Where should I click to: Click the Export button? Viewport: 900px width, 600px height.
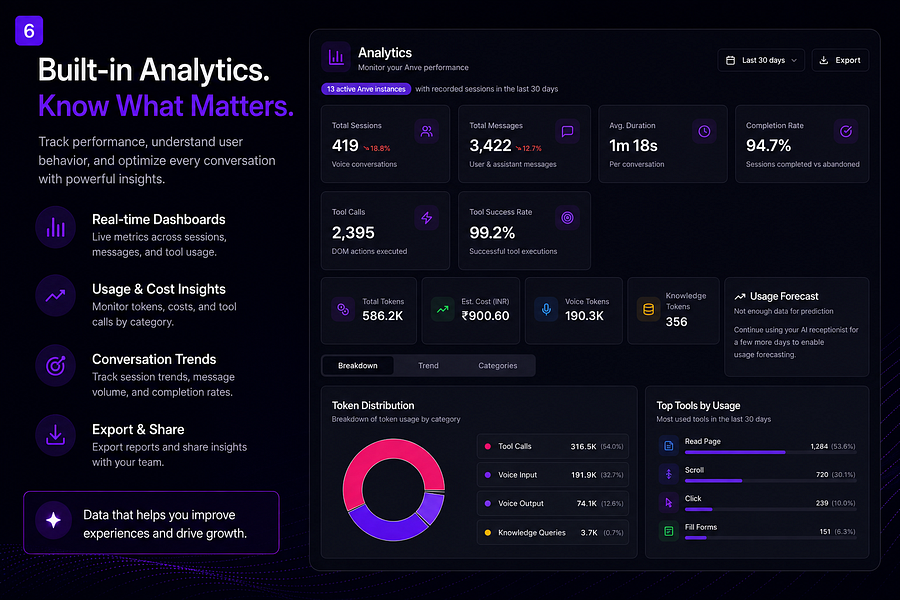tap(840, 60)
